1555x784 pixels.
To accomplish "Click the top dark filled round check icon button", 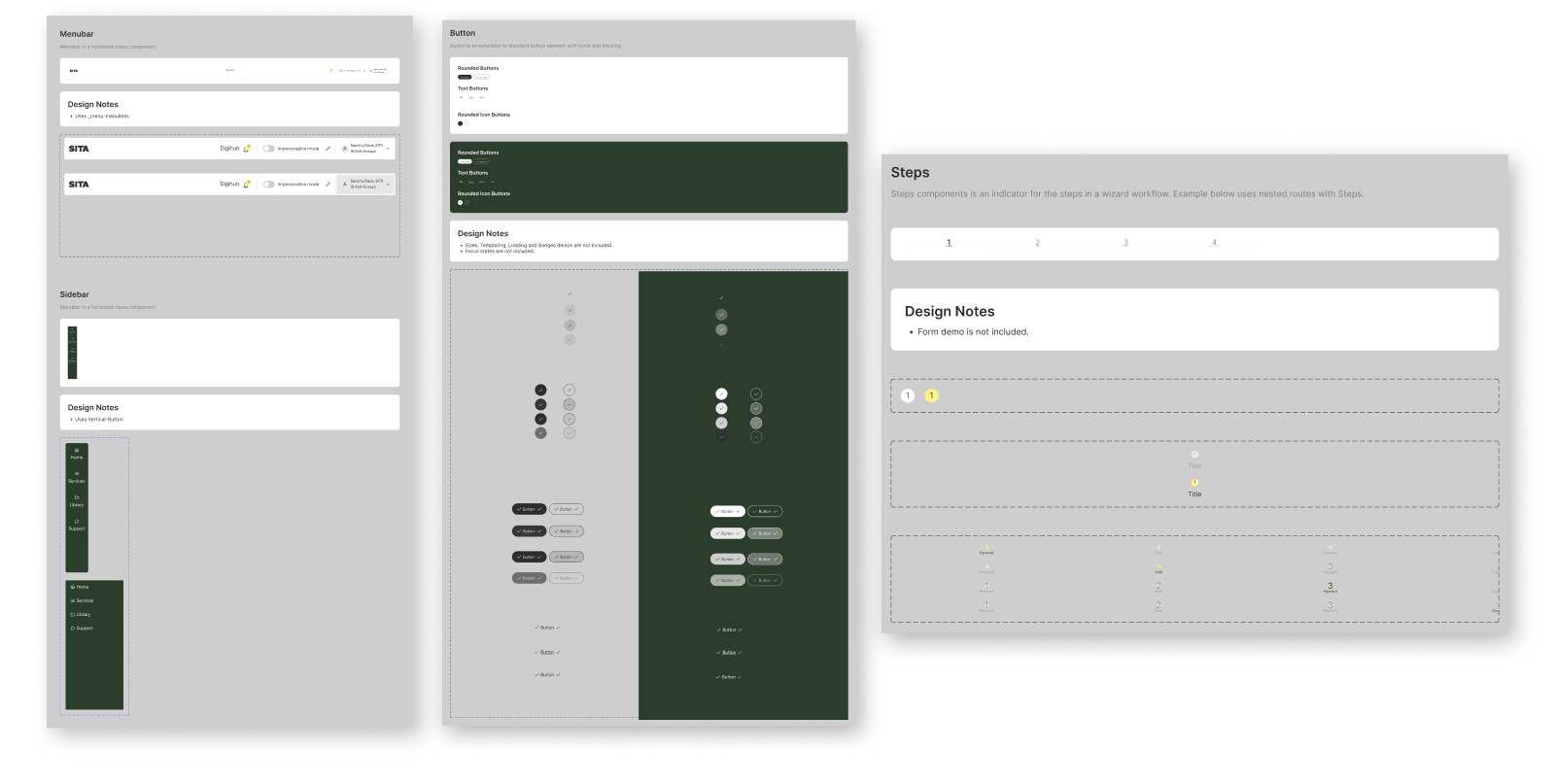I will click(540, 391).
